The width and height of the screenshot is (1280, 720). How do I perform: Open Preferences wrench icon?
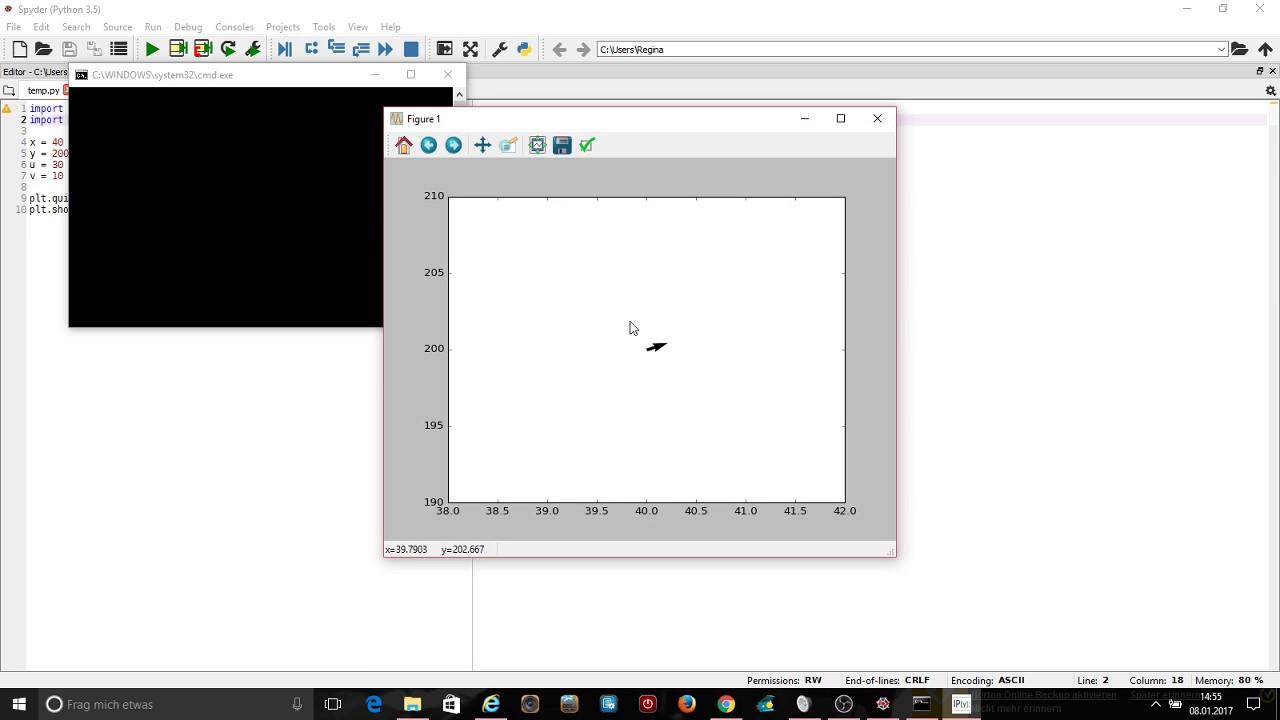tap(499, 49)
